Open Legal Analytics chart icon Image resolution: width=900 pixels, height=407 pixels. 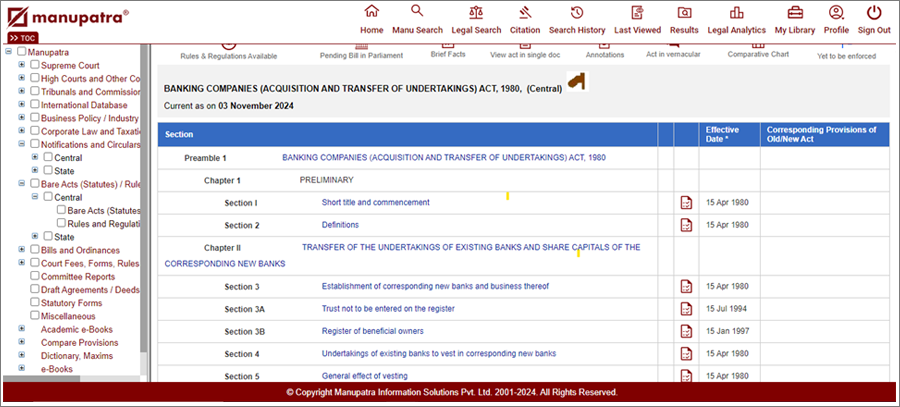coord(736,12)
